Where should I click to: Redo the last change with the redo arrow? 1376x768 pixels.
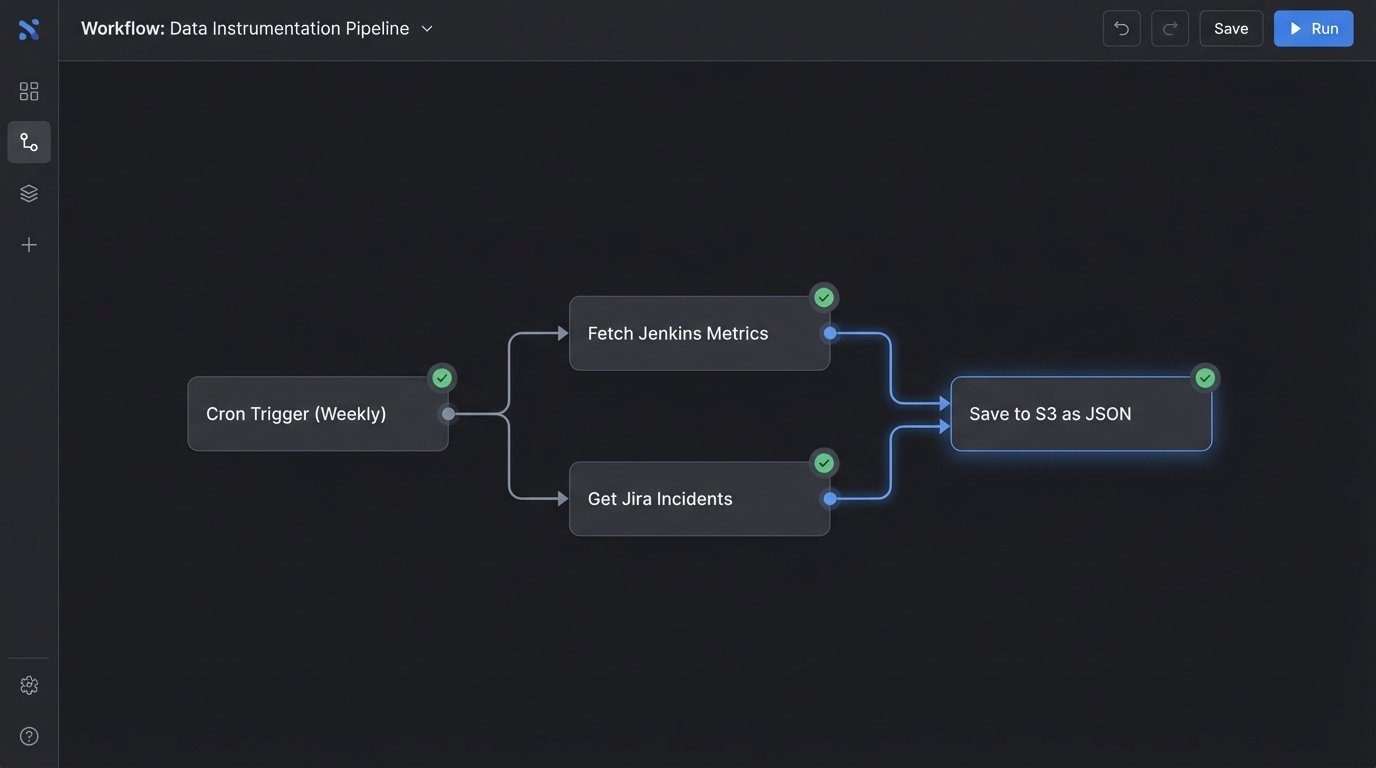coord(1165,27)
